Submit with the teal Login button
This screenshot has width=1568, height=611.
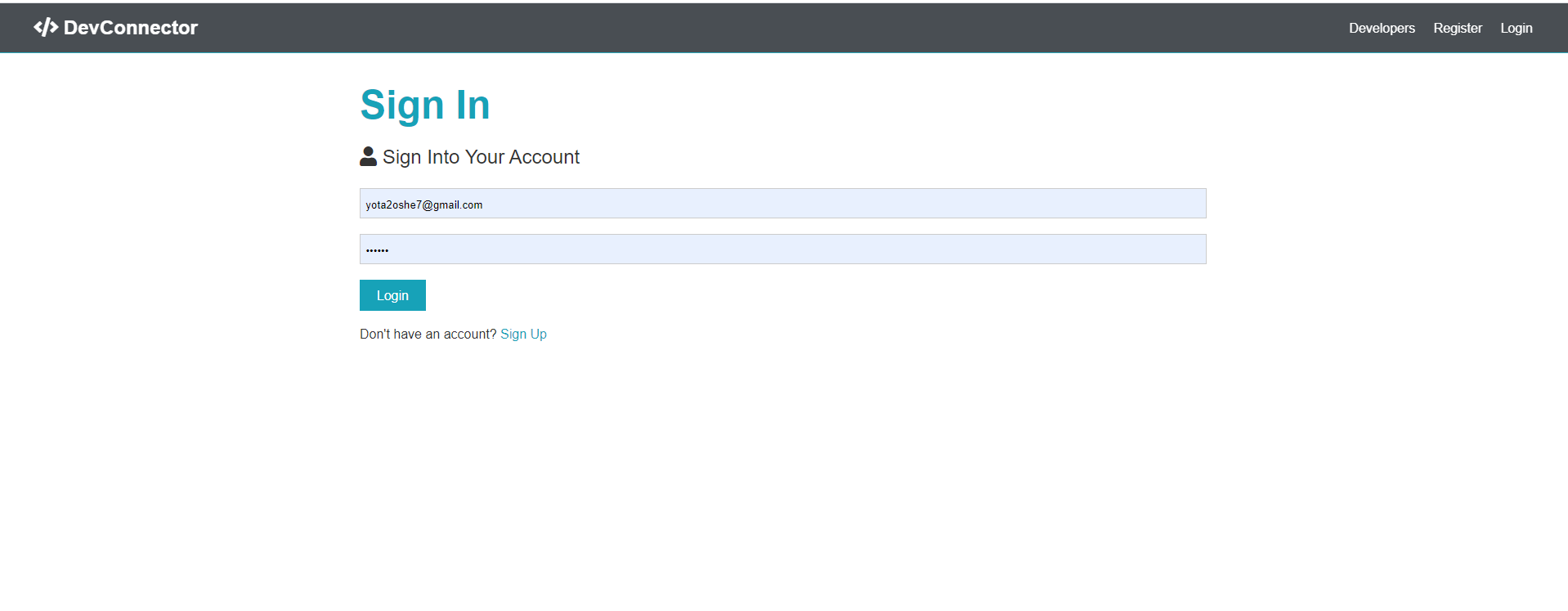pos(392,295)
